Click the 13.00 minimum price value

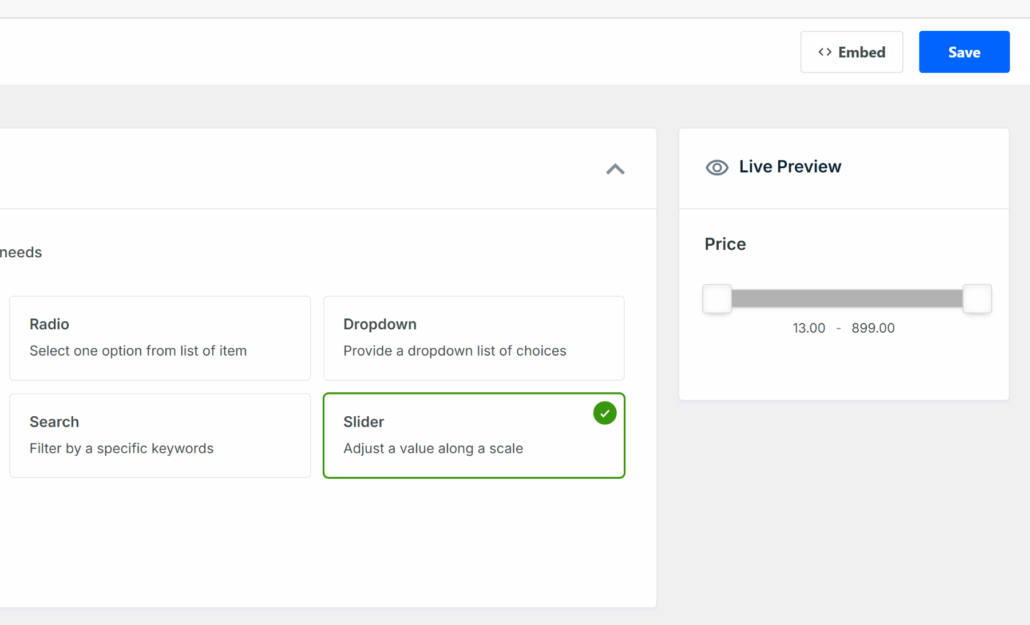[x=809, y=328]
